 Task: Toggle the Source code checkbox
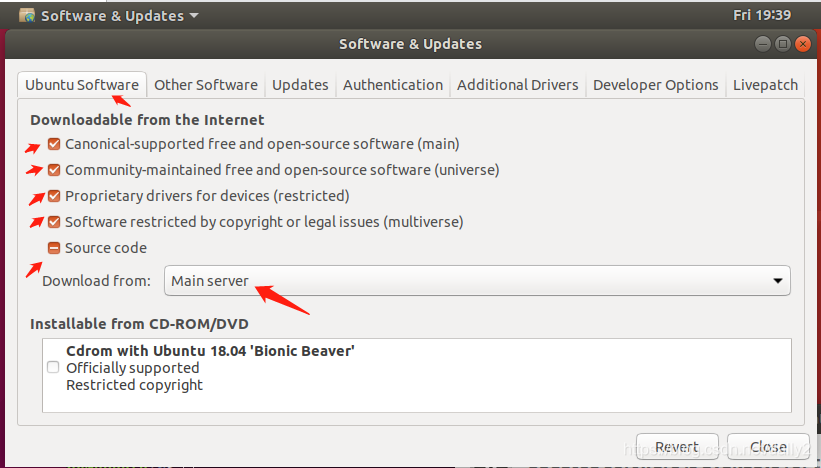(54, 248)
